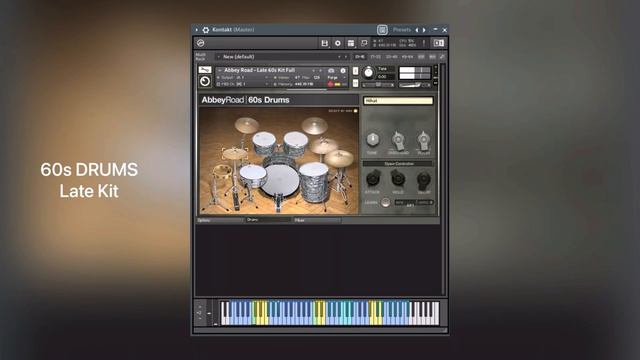Open the plugin editor button beside Presets
Screen dimensions: 640x360
pyautogui.click(x=382, y=29)
